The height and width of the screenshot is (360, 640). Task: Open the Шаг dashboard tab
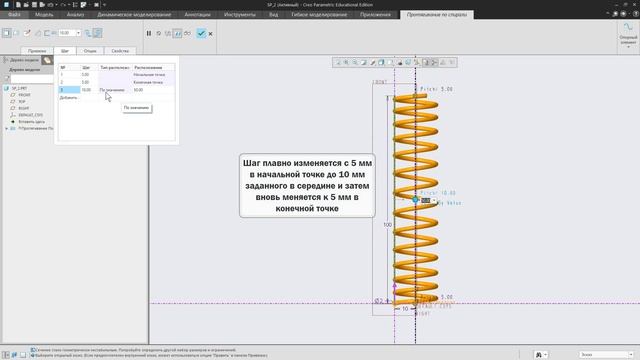(65, 51)
